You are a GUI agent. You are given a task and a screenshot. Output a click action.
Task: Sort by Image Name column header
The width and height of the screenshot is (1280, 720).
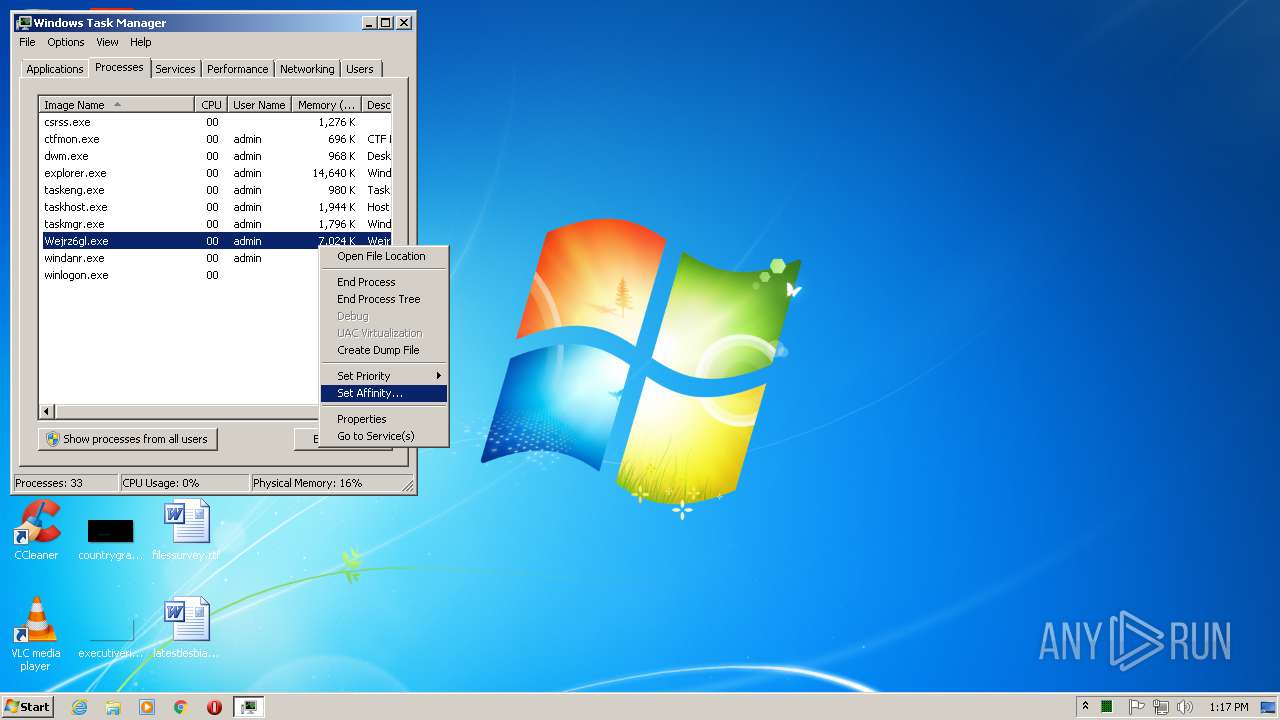tap(117, 105)
